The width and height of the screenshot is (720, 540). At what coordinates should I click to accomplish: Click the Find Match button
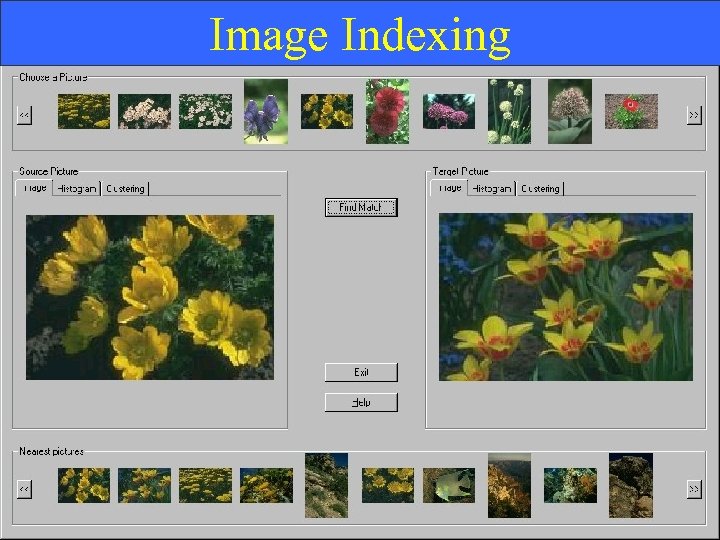pos(361,208)
